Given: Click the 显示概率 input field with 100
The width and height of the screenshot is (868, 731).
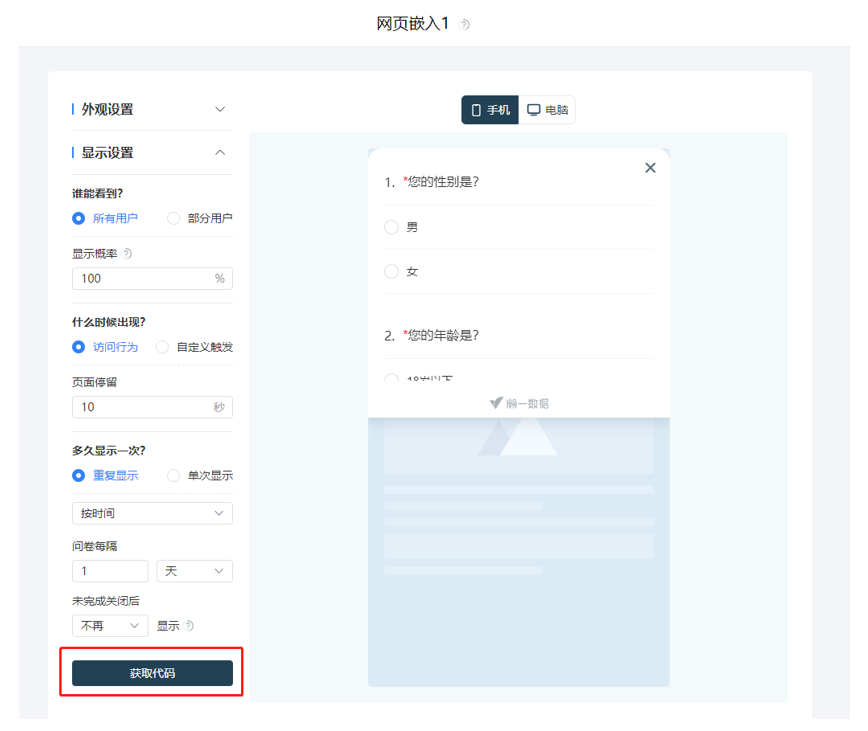Looking at the screenshot, I should (152, 278).
